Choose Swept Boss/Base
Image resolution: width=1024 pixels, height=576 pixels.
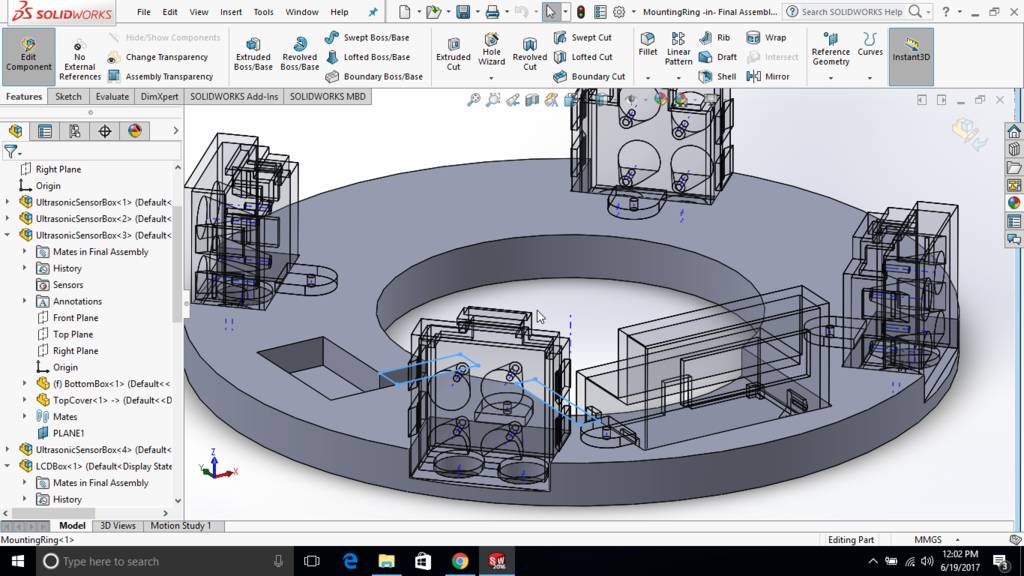[x=367, y=38]
